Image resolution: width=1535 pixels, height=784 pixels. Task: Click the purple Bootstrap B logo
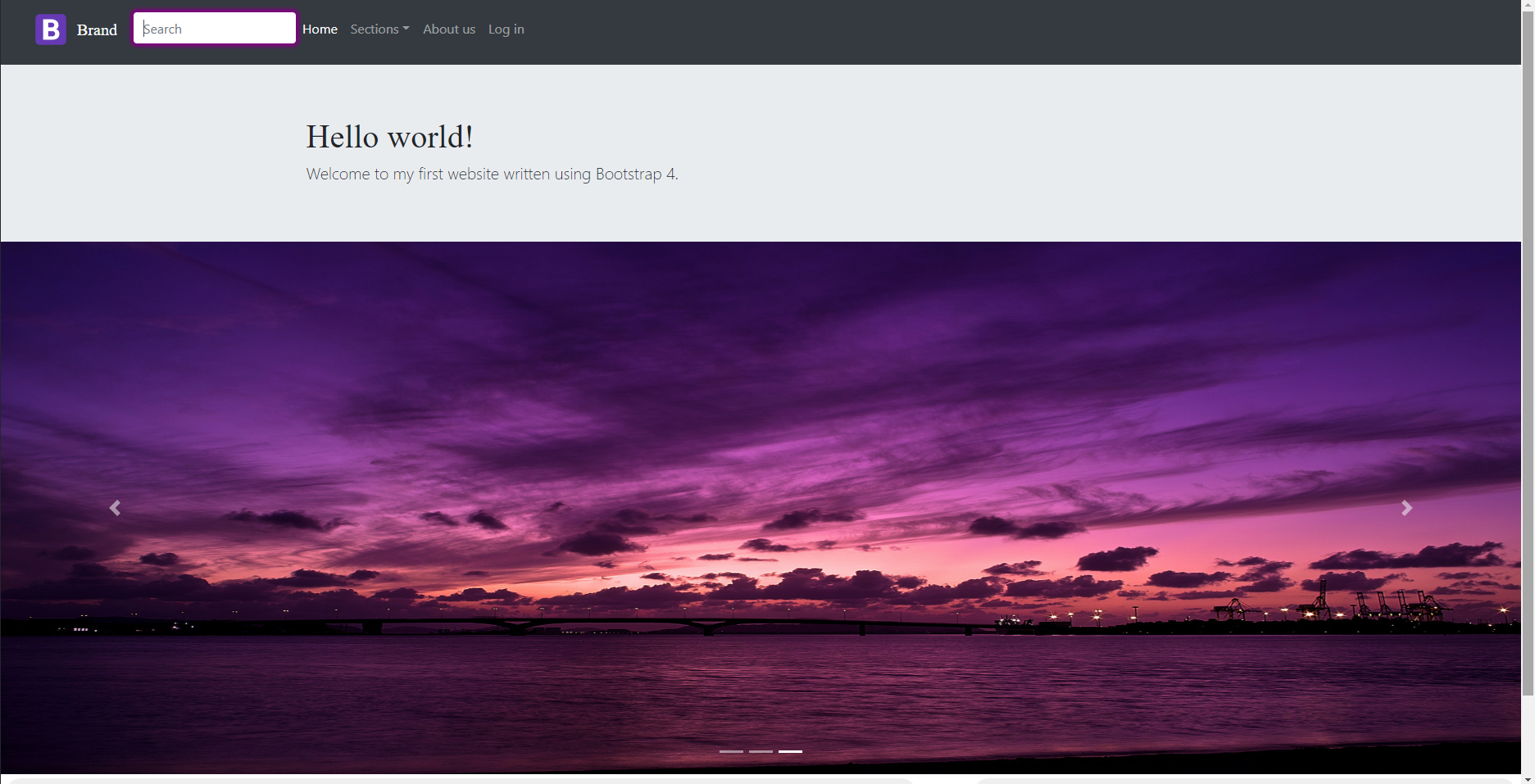pyautogui.click(x=51, y=29)
